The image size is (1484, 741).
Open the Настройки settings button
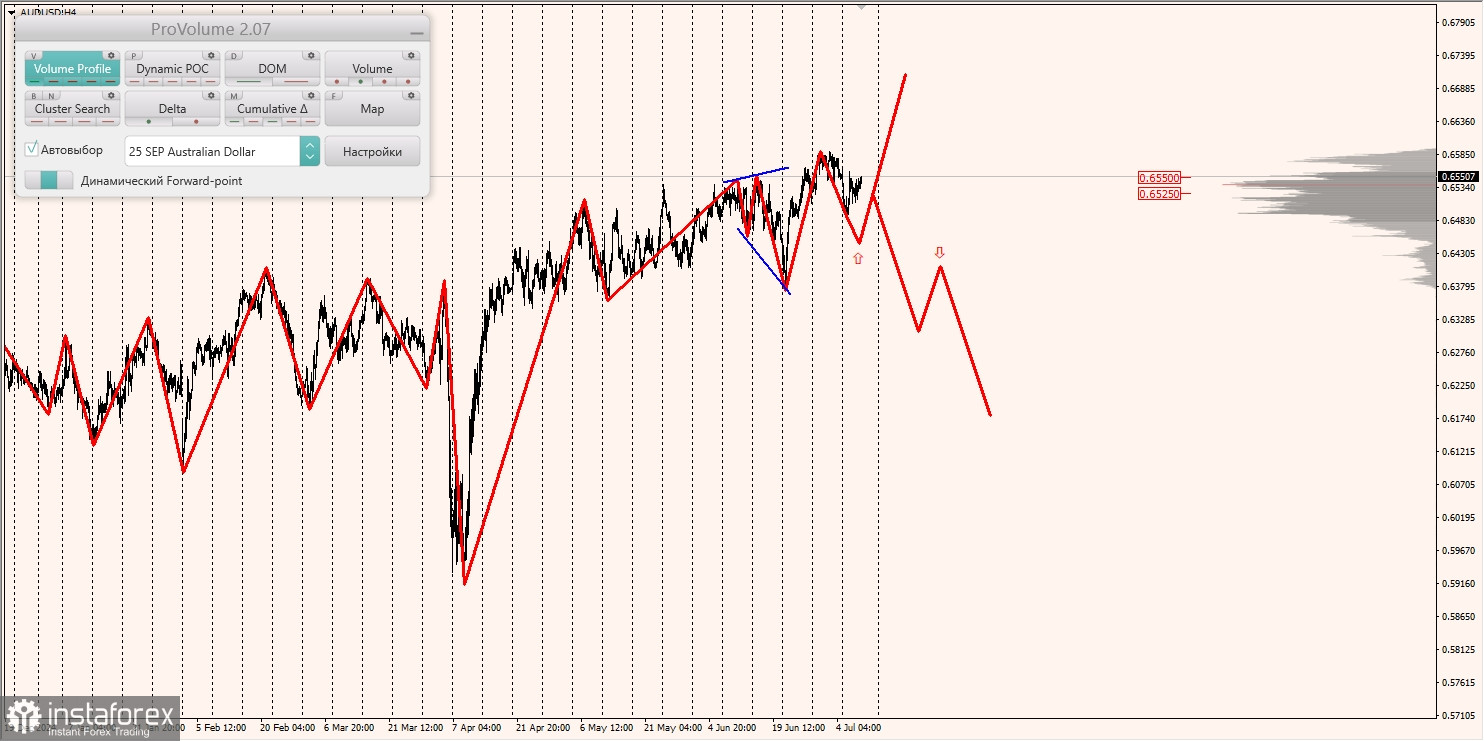(x=372, y=151)
